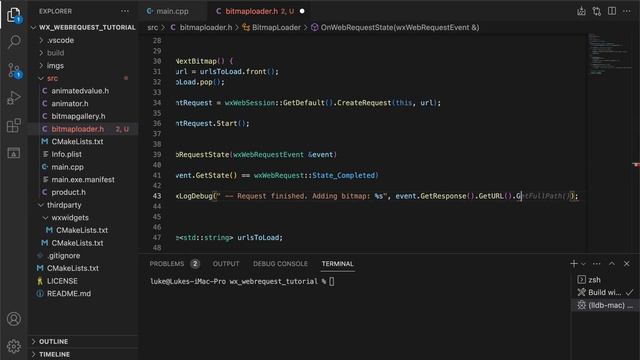
Task: Create a new terminal with plus icon
Action: point(573,264)
